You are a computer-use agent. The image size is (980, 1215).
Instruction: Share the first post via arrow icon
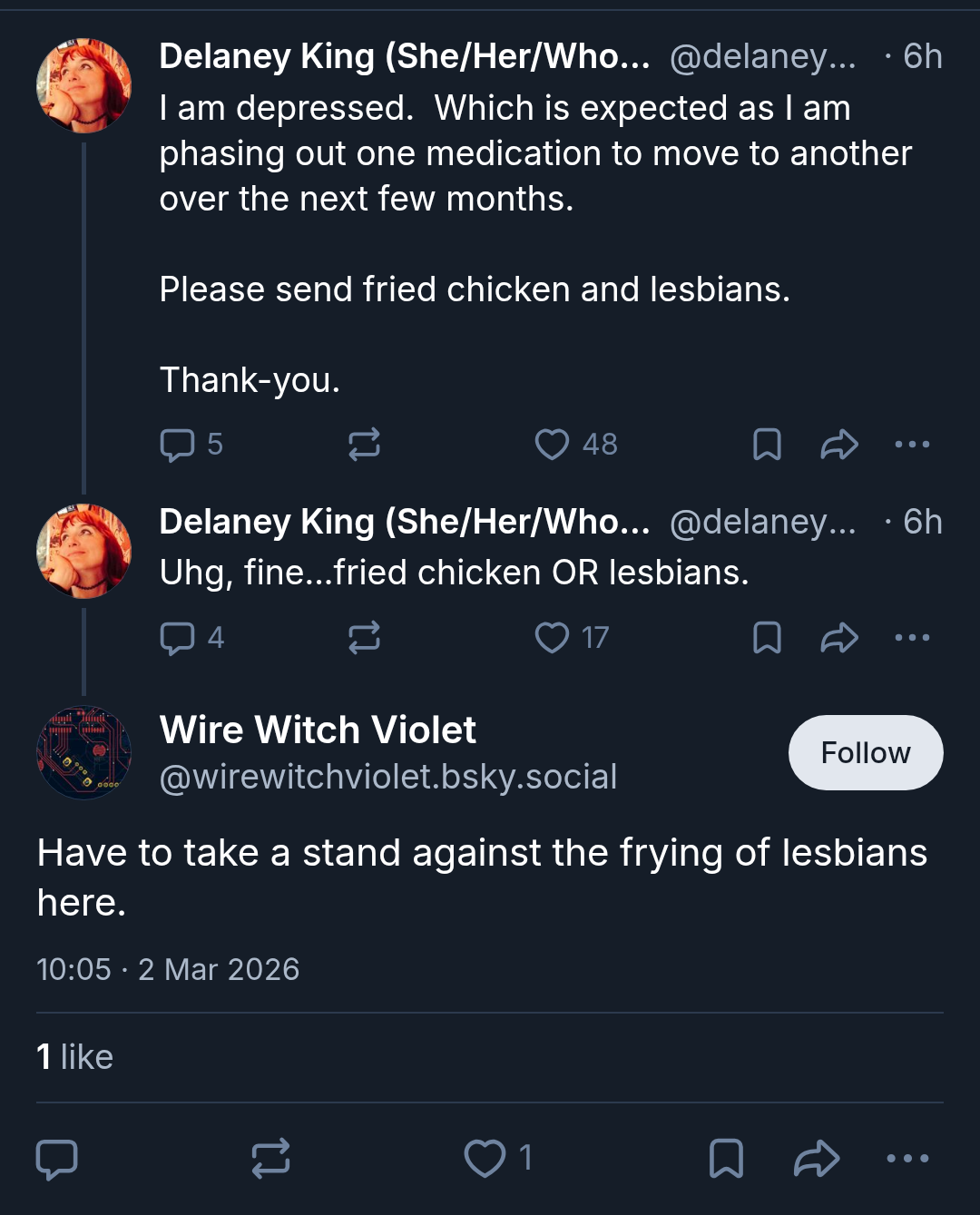[x=839, y=445]
